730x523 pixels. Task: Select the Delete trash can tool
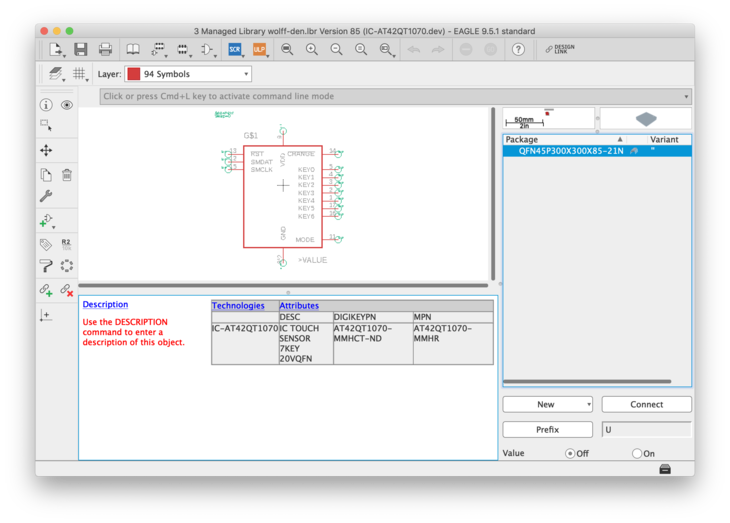(x=67, y=175)
